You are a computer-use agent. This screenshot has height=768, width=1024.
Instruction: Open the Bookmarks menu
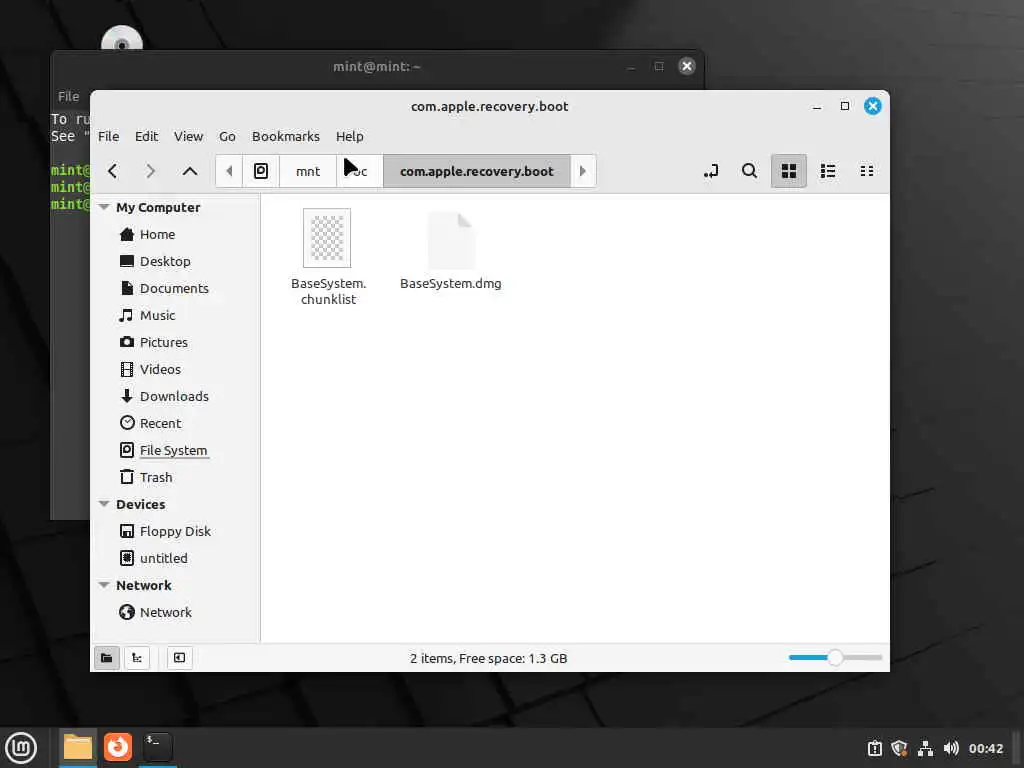(x=285, y=136)
